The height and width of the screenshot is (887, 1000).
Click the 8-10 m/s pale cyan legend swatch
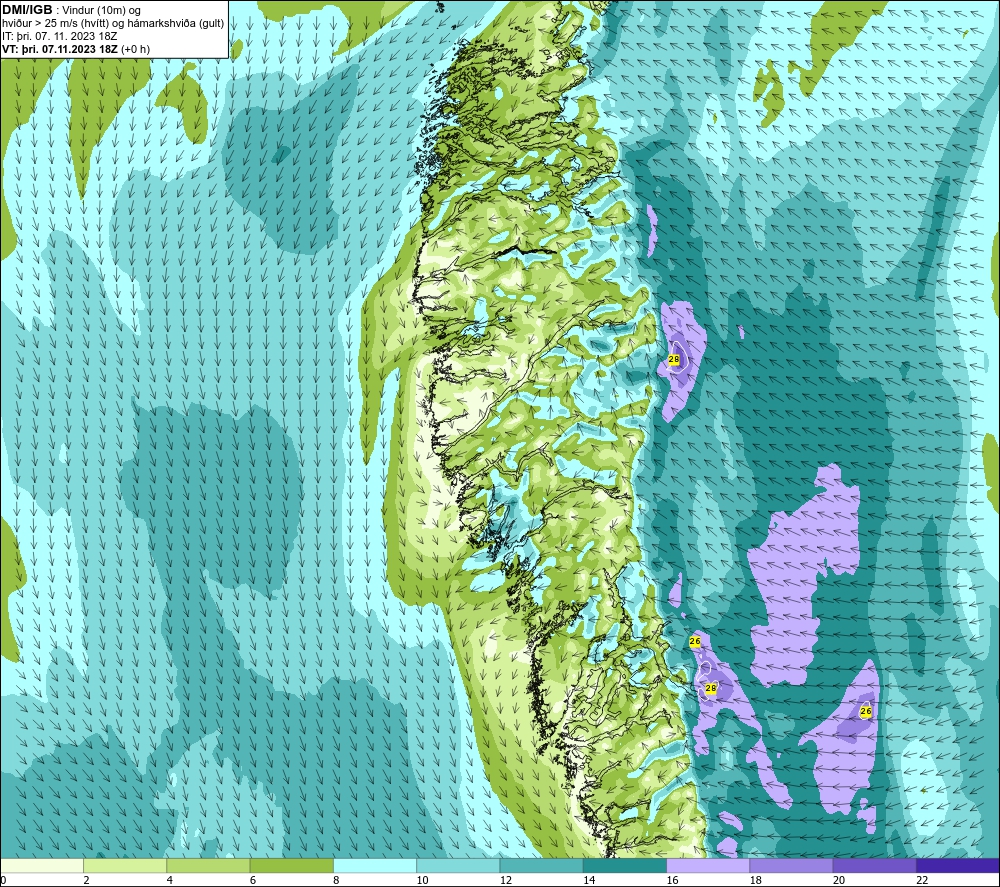pos(375,865)
